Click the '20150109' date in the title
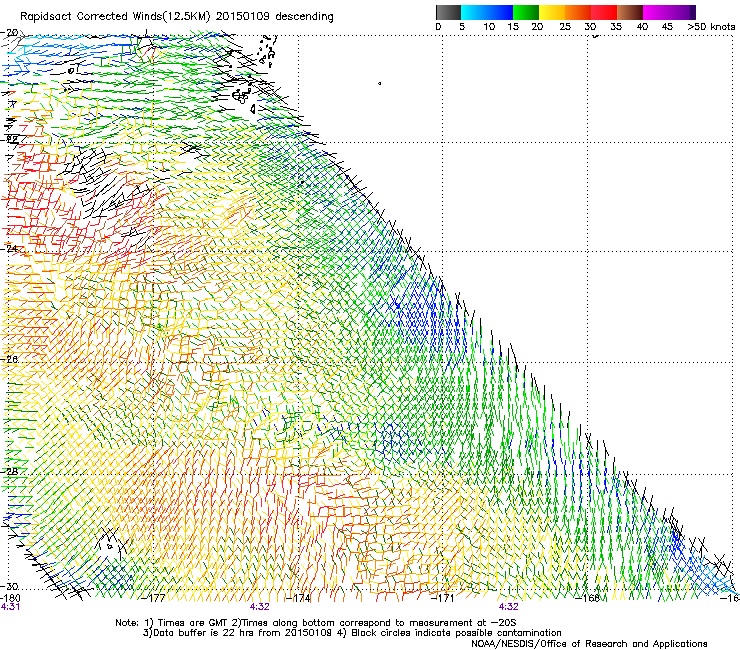Viewport: 740px width, 650px height. pos(243,17)
